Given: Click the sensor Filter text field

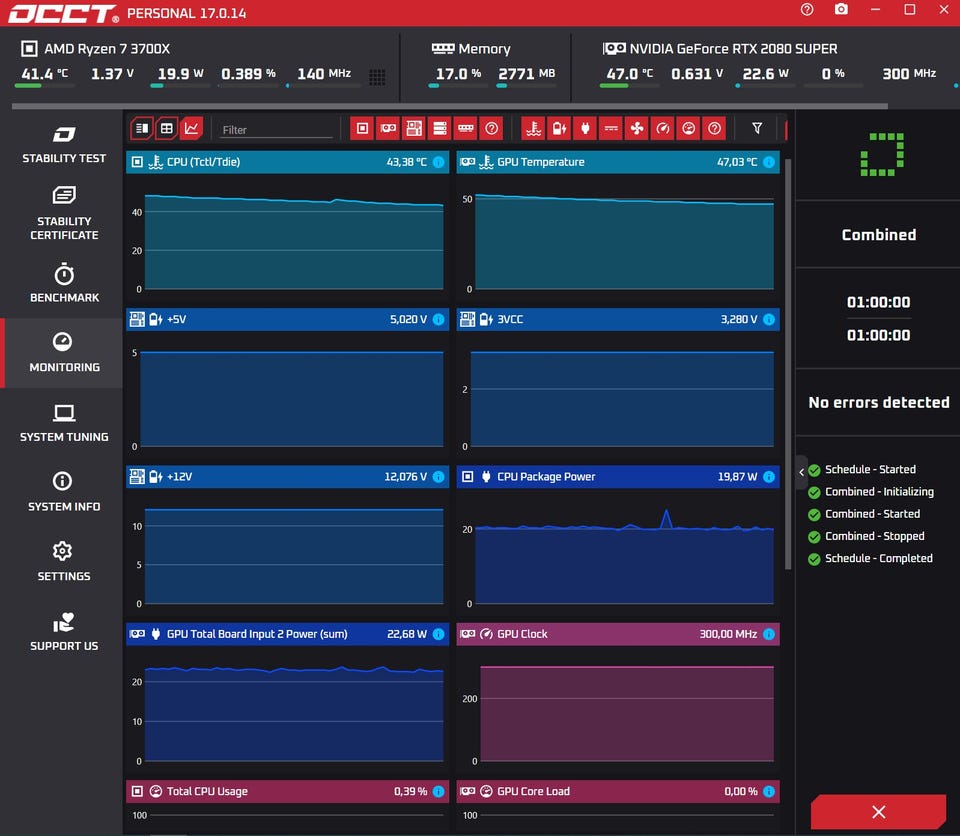Looking at the screenshot, I should (x=277, y=130).
